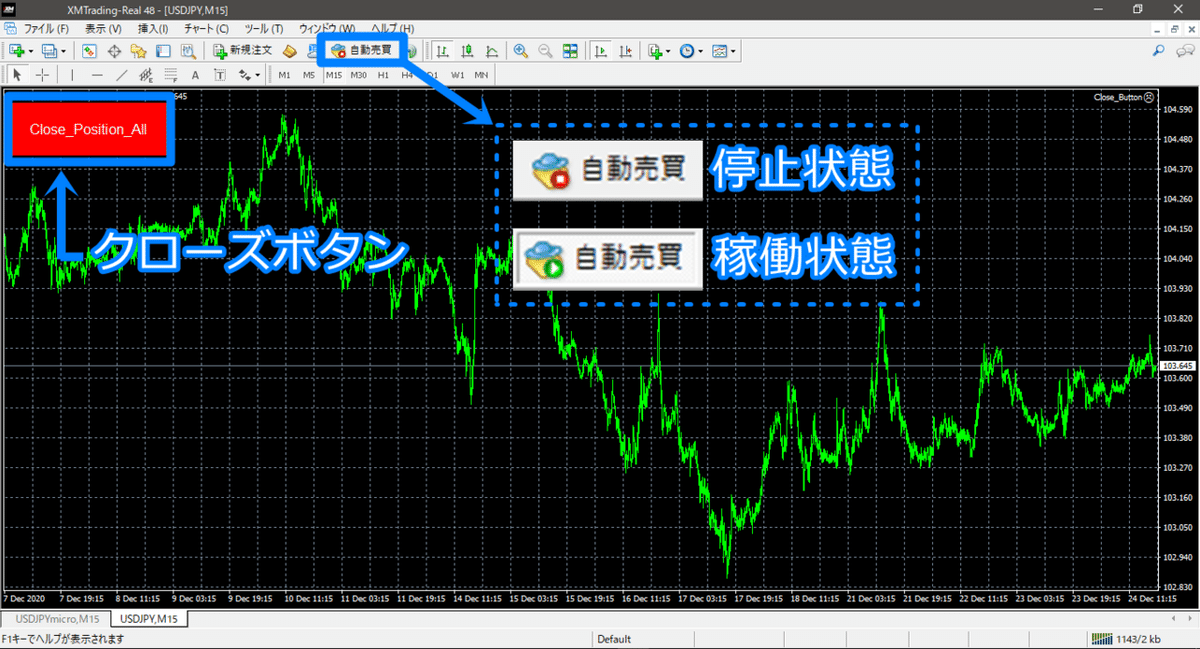Click the Default profile in the status bar
1200x649 pixels.
pyautogui.click(x=614, y=638)
